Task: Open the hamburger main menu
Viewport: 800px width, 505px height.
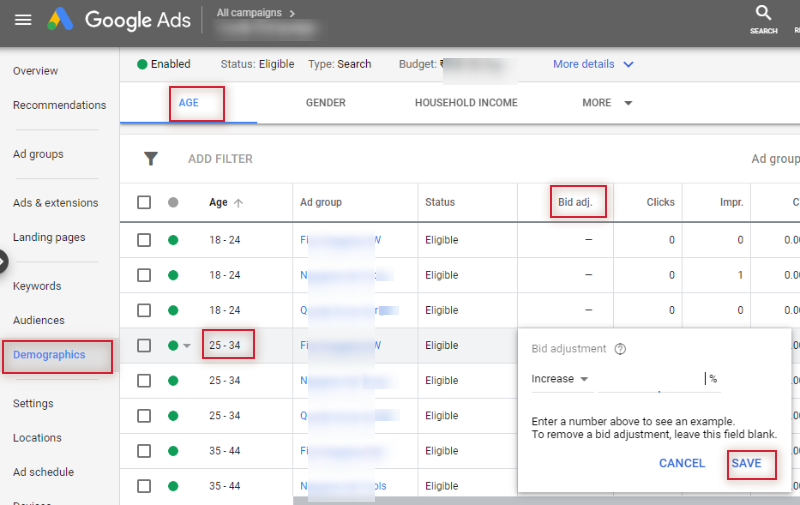Action: (x=23, y=20)
